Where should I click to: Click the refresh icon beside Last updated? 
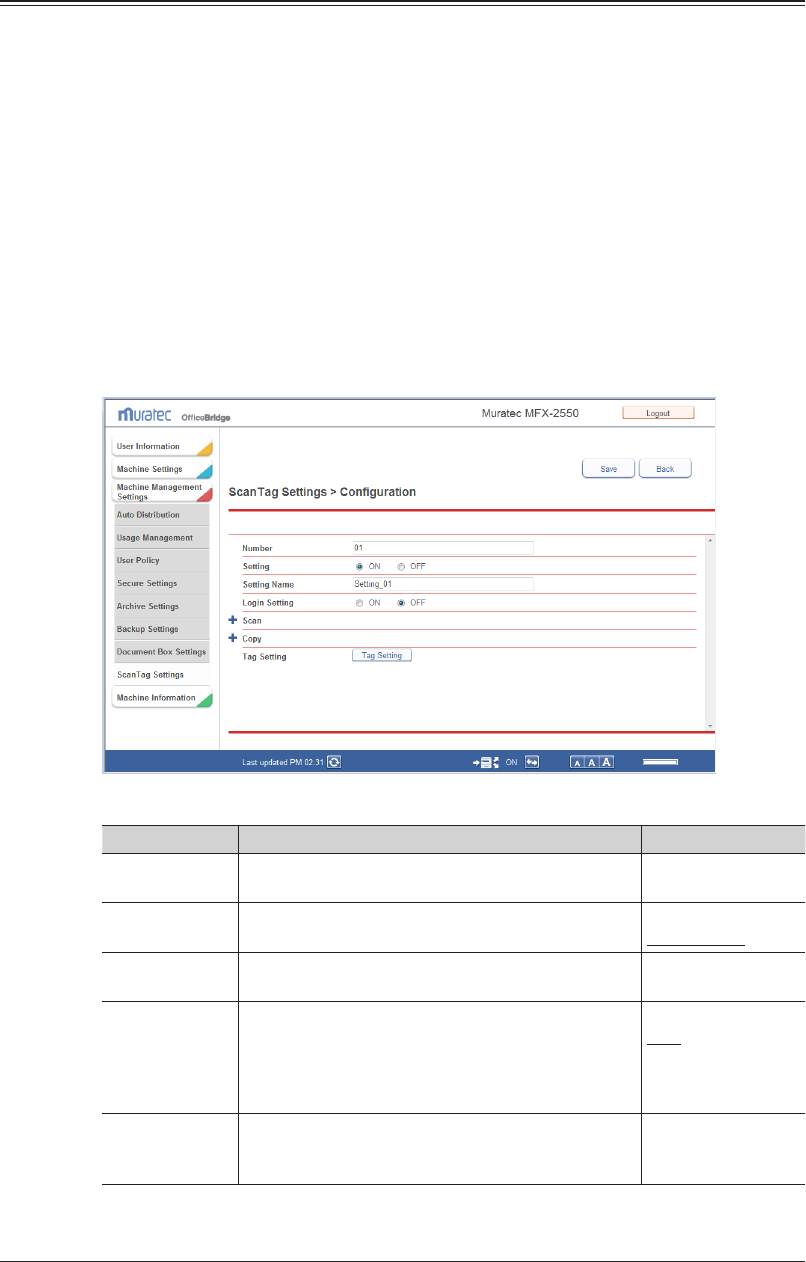pyautogui.click(x=334, y=761)
